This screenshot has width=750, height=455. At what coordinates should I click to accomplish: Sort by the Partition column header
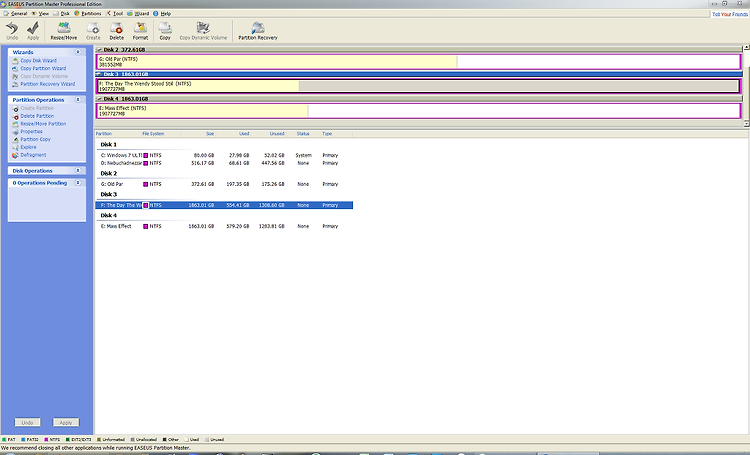(118, 134)
